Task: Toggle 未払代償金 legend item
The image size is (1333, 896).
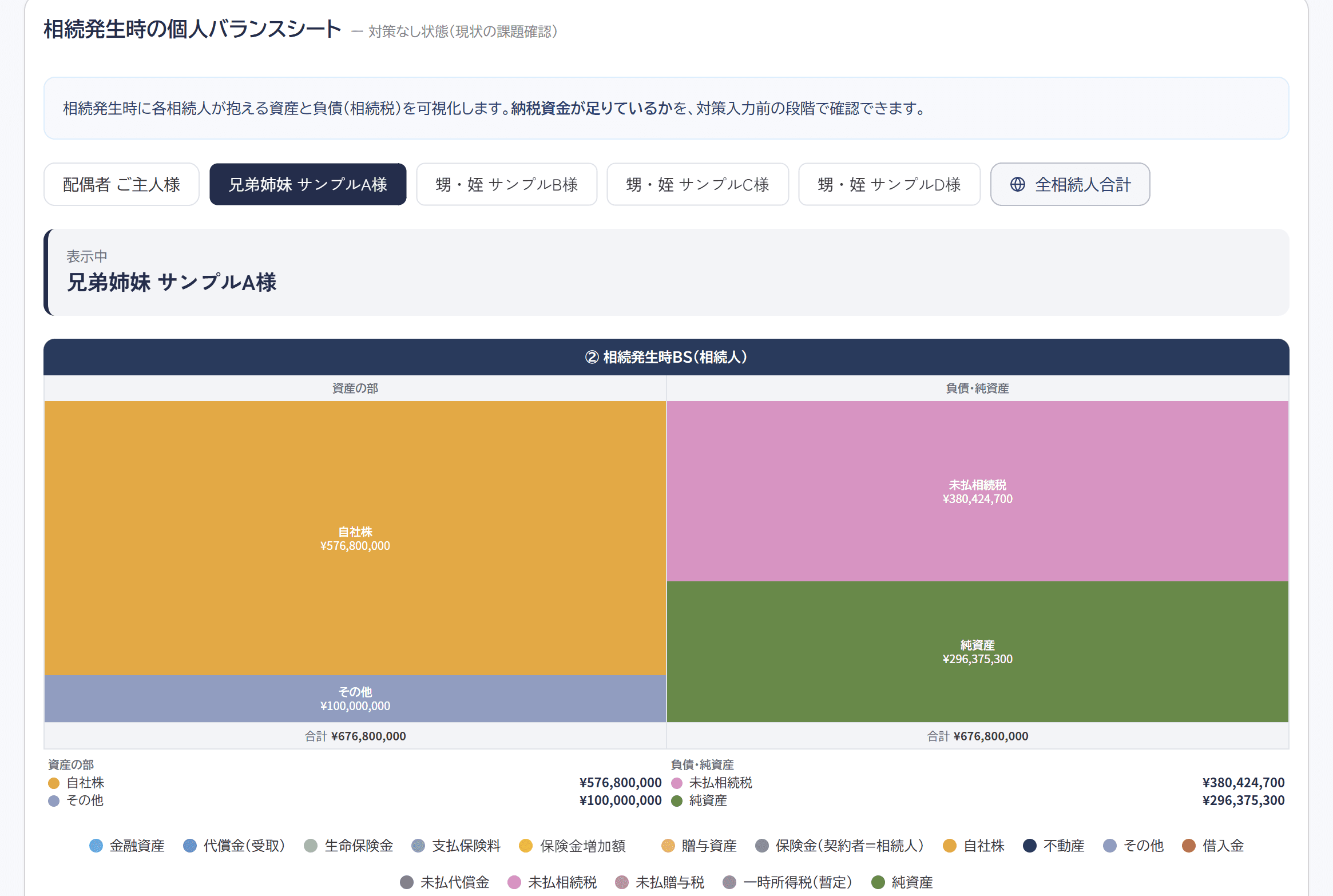Action: point(445,882)
